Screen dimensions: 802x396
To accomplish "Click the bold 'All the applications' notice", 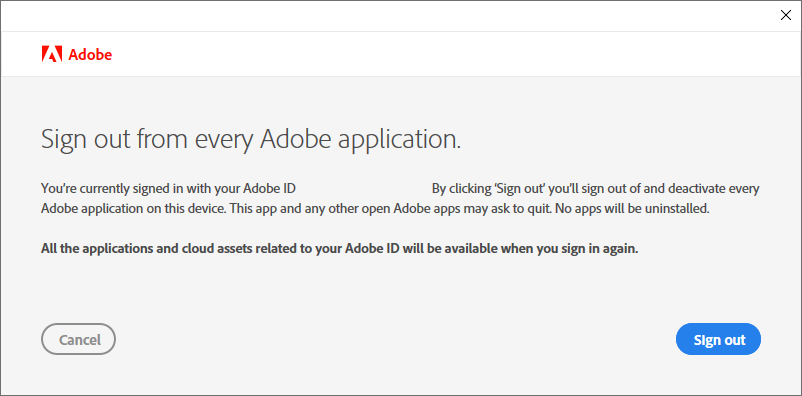I will point(340,249).
